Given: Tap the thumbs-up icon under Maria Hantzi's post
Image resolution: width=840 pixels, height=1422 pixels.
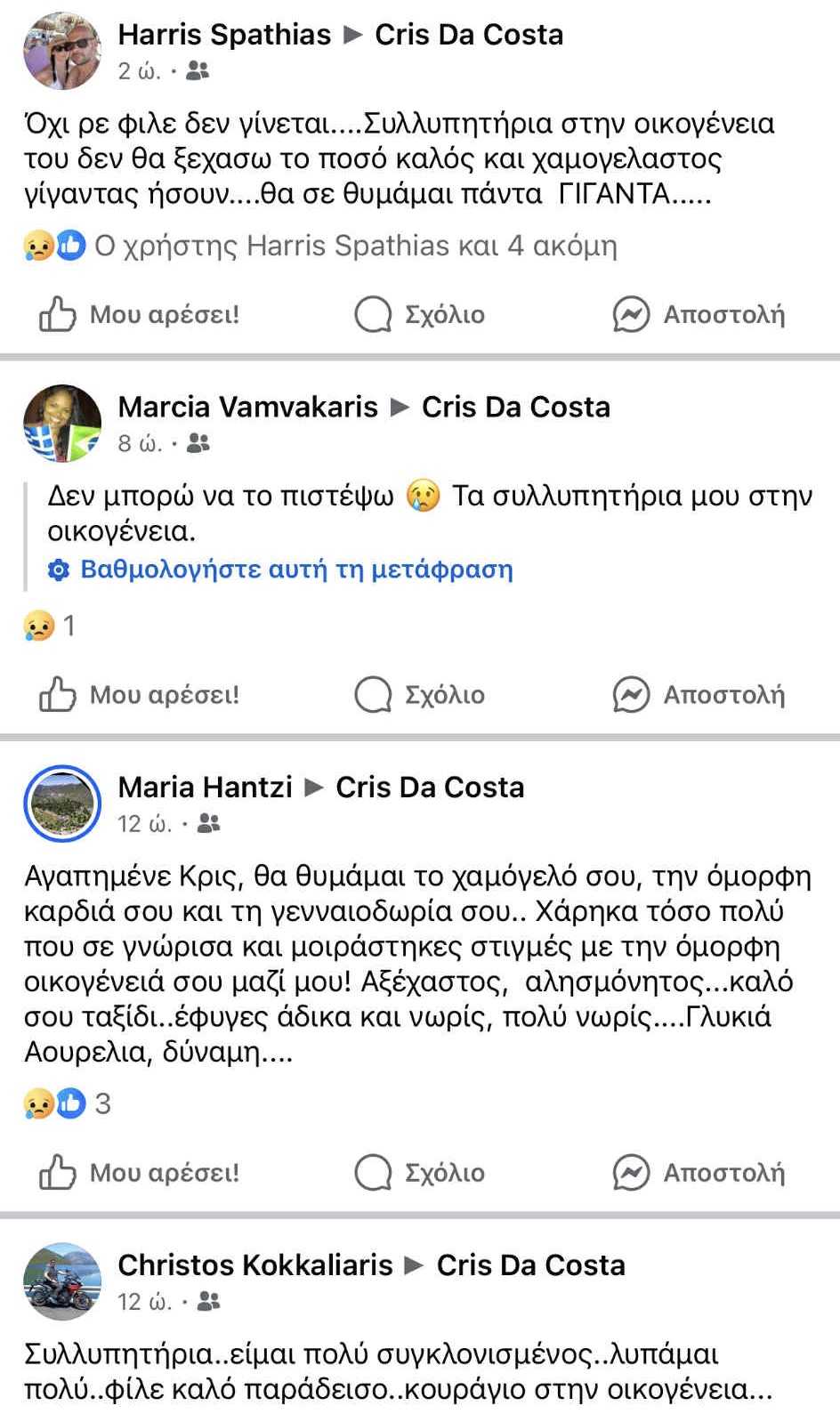Looking at the screenshot, I should 57,1172.
